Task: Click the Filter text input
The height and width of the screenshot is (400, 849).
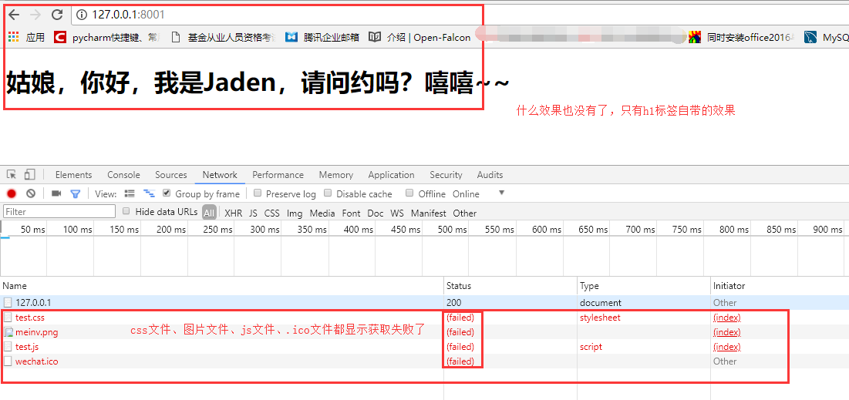Action: 60,212
